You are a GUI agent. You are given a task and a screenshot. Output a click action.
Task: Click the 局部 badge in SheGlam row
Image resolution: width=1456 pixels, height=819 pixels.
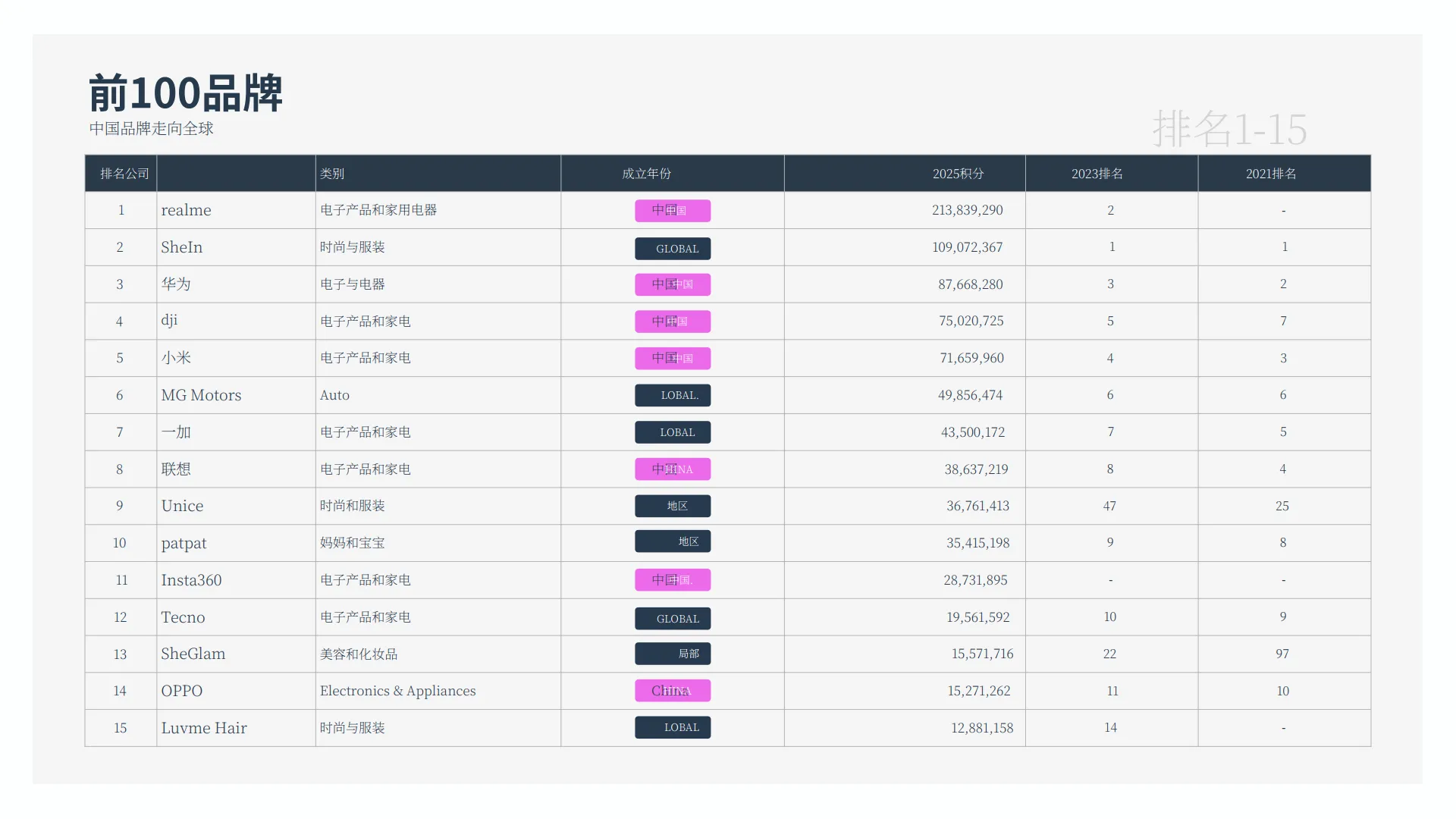click(673, 654)
